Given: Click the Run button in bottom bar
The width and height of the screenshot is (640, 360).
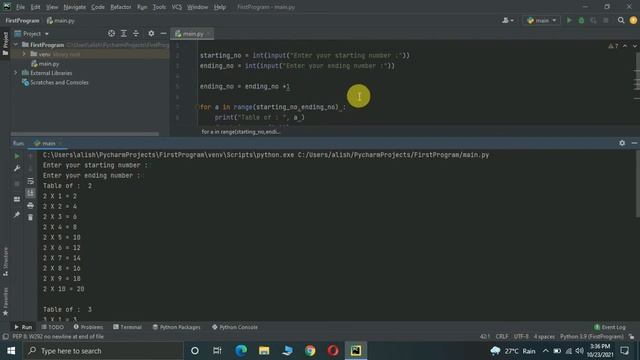Looking at the screenshot, I should coord(23,327).
